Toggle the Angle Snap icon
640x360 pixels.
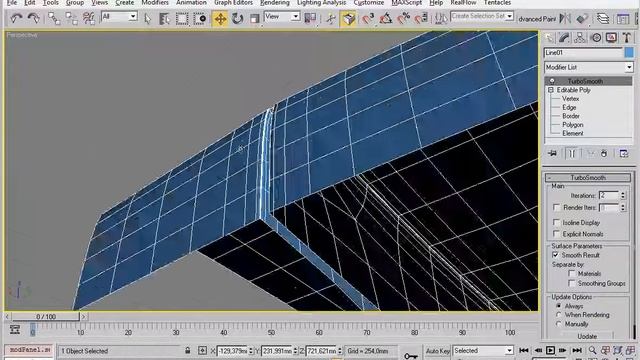point(386,18)
